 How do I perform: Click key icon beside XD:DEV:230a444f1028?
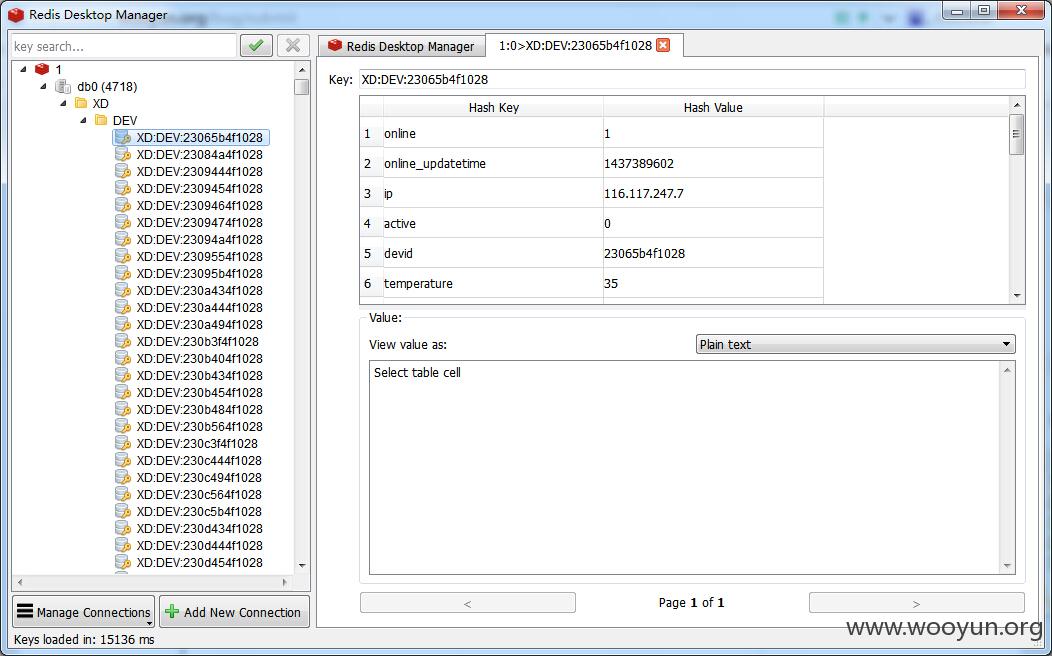pyautogui.click(x=123, y=307)
